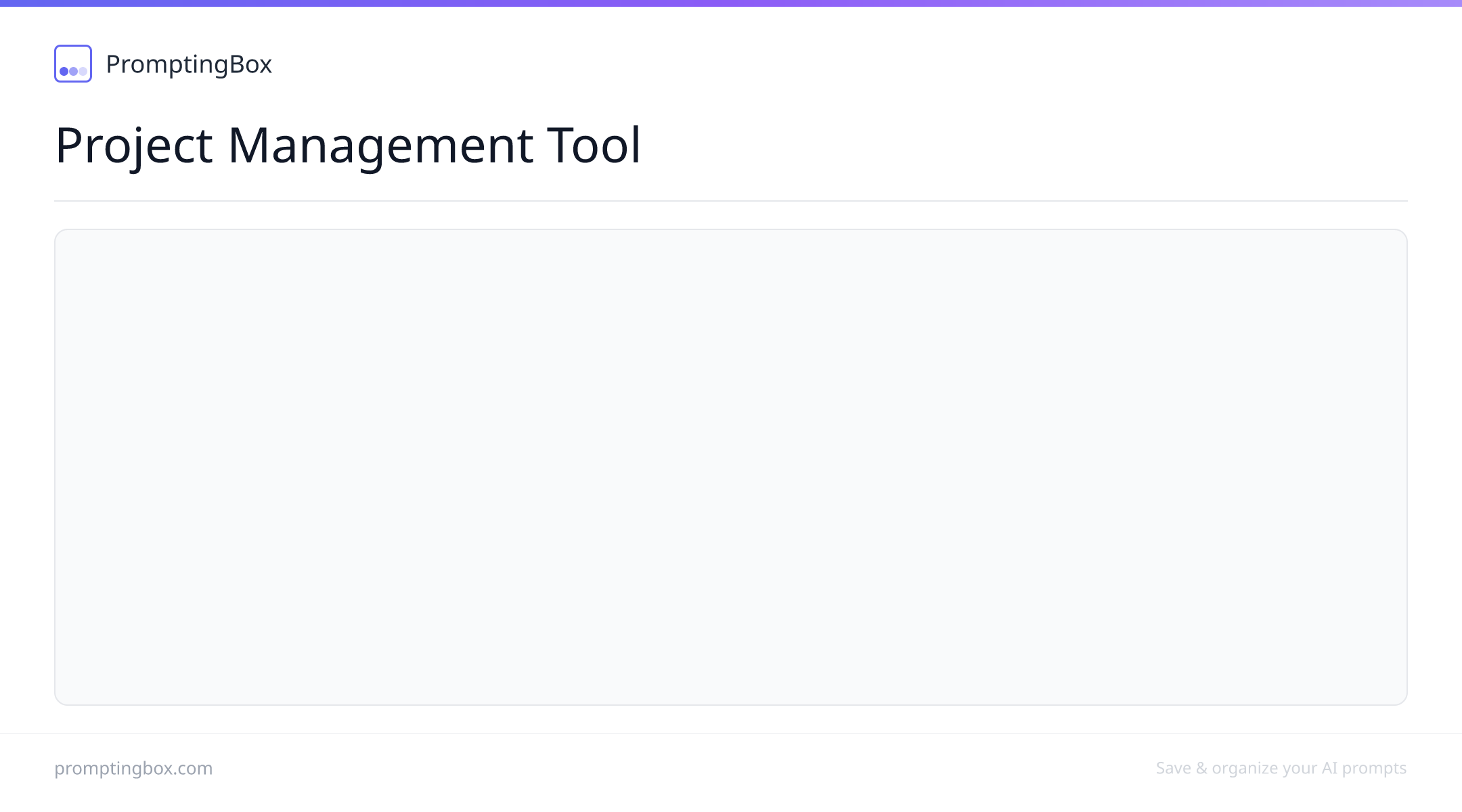Screen dimensions: 1462x812
Task: Click the word Management in the title
Action: pos(380,145)
